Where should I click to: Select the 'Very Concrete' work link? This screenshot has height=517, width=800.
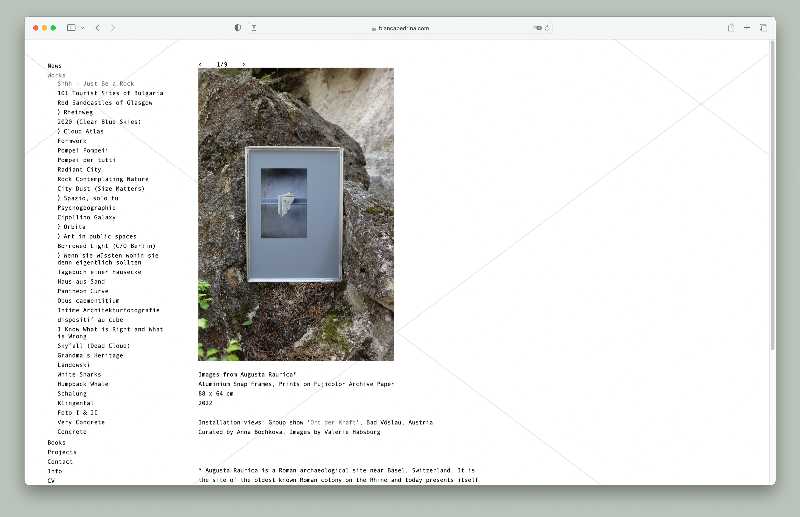pos(80,422)
